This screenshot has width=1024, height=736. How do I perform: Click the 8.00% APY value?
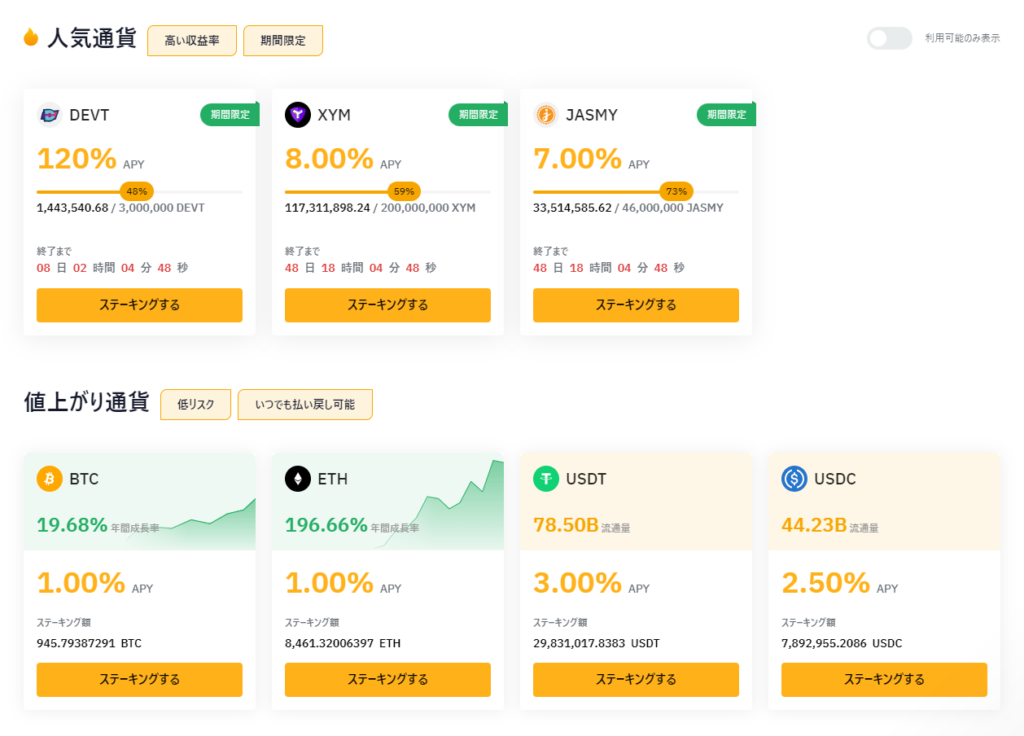[329, 159]
